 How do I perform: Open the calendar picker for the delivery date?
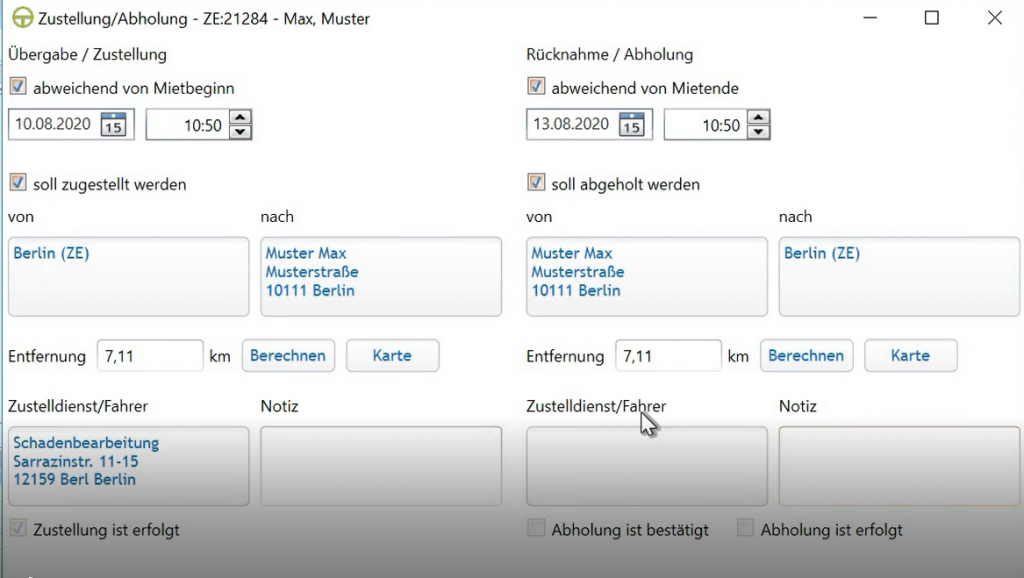coord(113,124)
